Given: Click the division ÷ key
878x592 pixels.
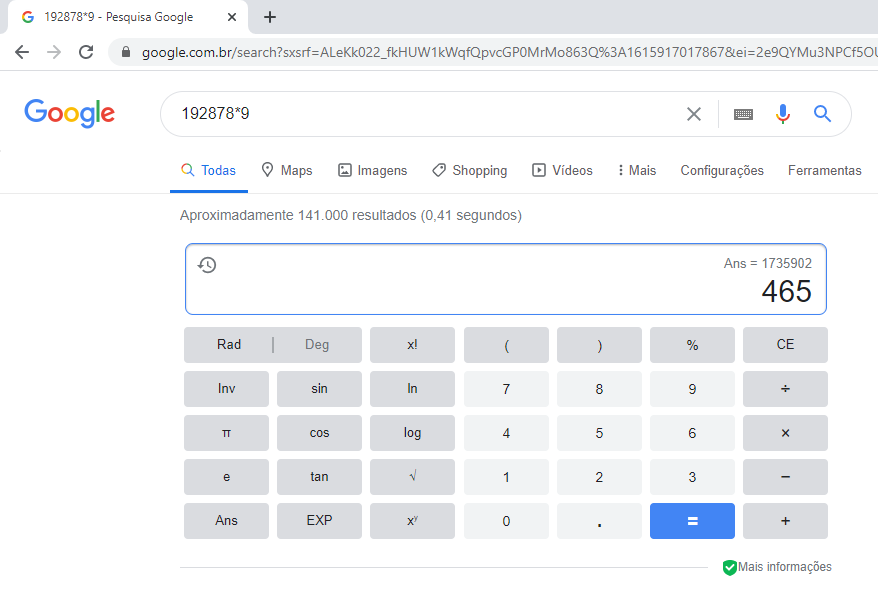Looking at the screenshot, I should click(785, 389).
